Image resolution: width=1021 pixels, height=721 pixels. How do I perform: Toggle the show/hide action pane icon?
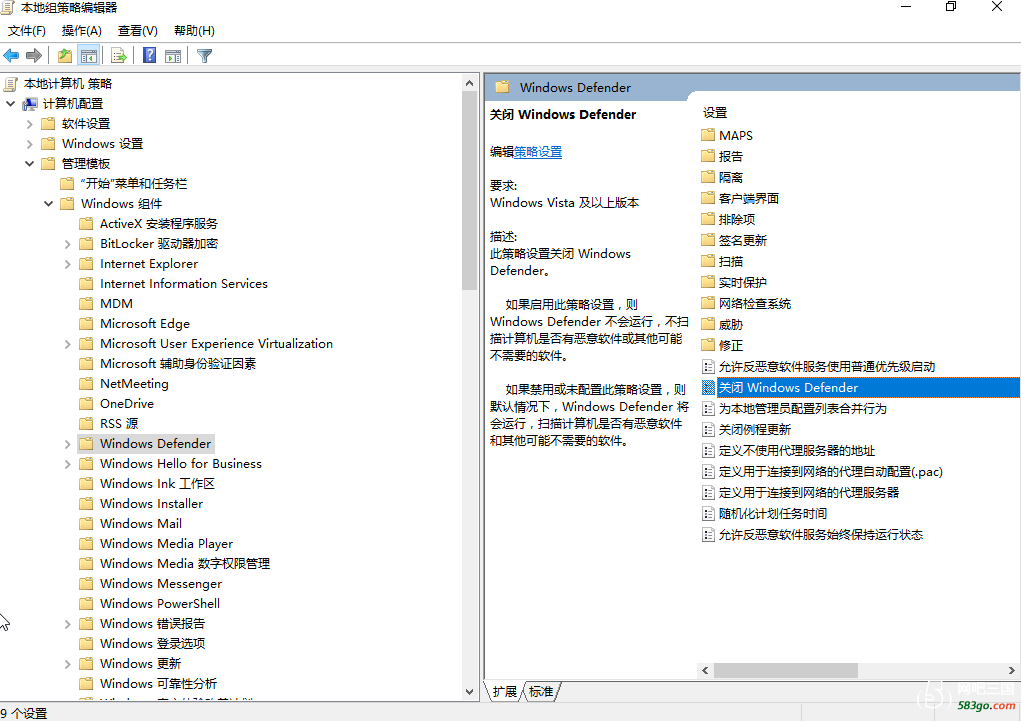click(173, 56)
